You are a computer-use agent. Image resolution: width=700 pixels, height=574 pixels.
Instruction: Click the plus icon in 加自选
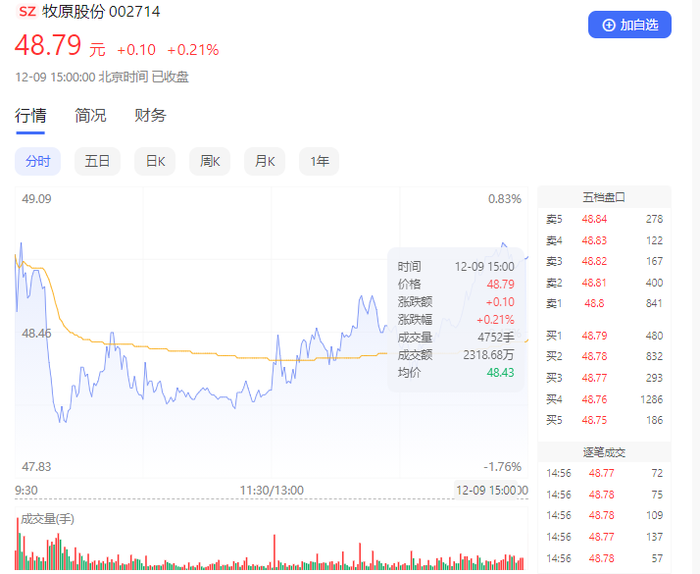click(x=609, y=25)
